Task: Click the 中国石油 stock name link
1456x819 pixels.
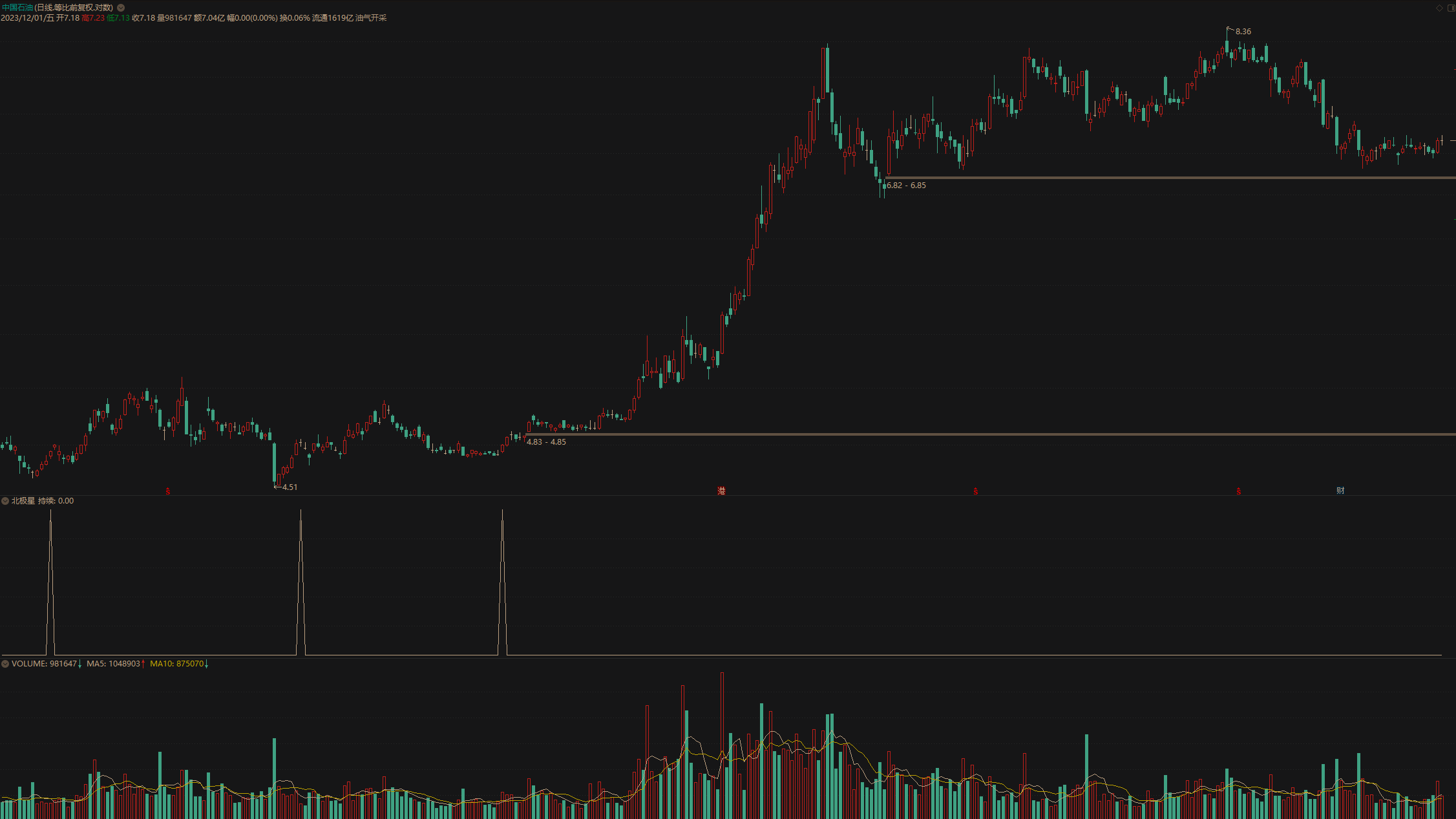Action: click(x=17, y=8)
